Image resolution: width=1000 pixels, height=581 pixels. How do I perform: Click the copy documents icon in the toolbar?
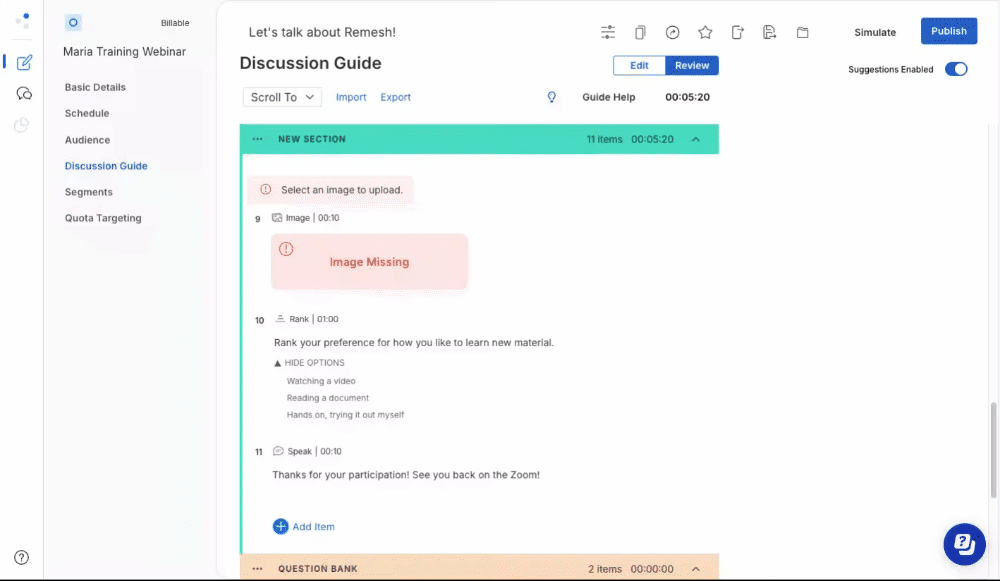[x=641, y=32]
